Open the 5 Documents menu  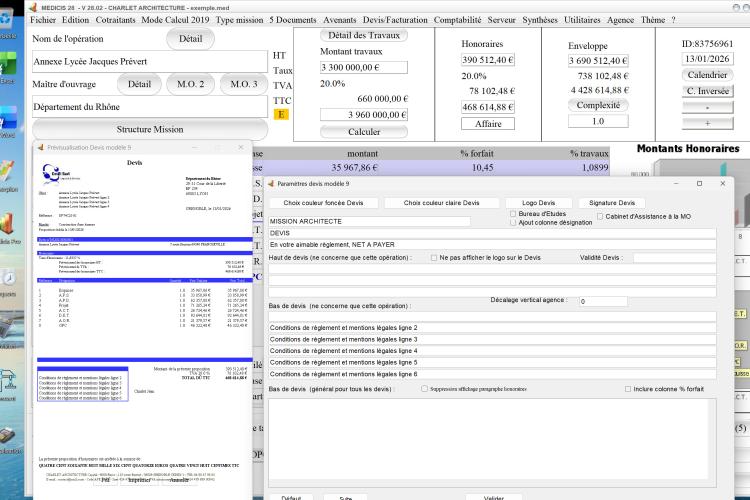(293, 20)
